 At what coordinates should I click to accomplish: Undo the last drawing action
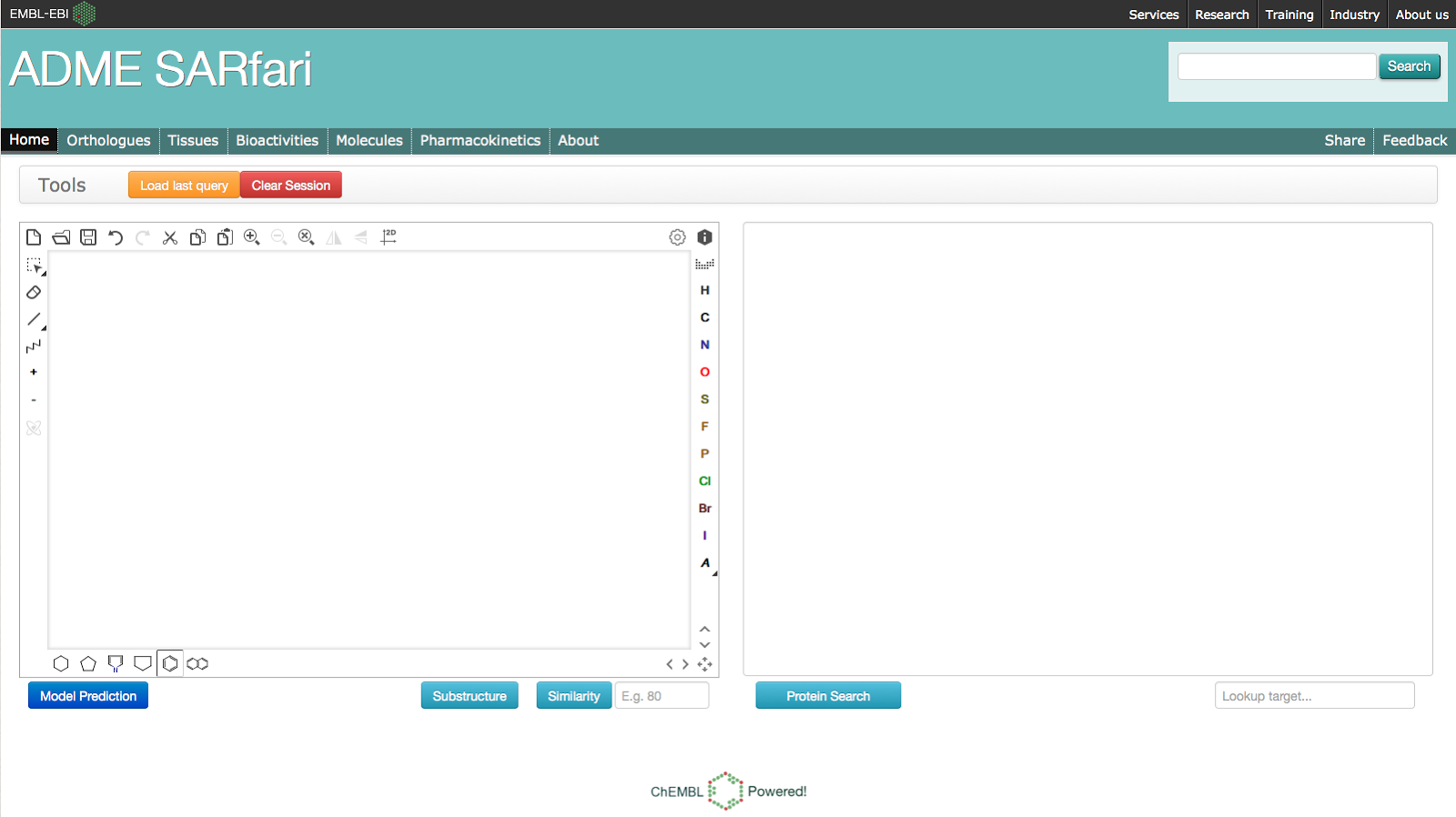[116, 237]
